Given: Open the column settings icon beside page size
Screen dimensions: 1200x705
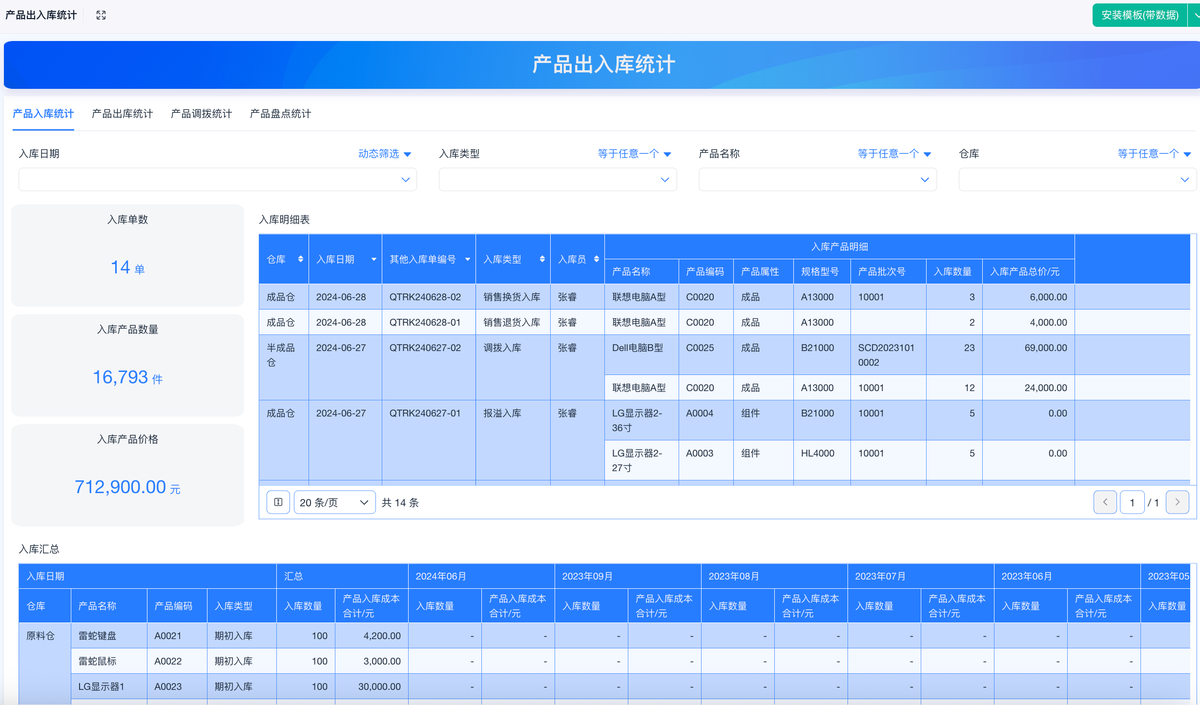Looking at the screenshot, I should (278, 502).
